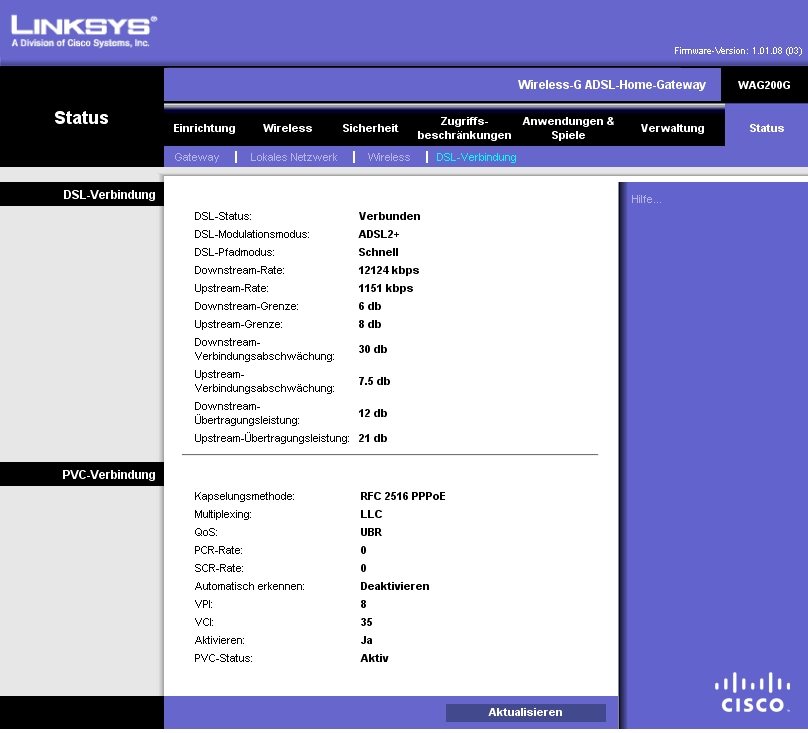The height and width of the screenshot is (733, 808).
Task: Open the Hilfe... link in the sidebar
Action: pos(646,200)
